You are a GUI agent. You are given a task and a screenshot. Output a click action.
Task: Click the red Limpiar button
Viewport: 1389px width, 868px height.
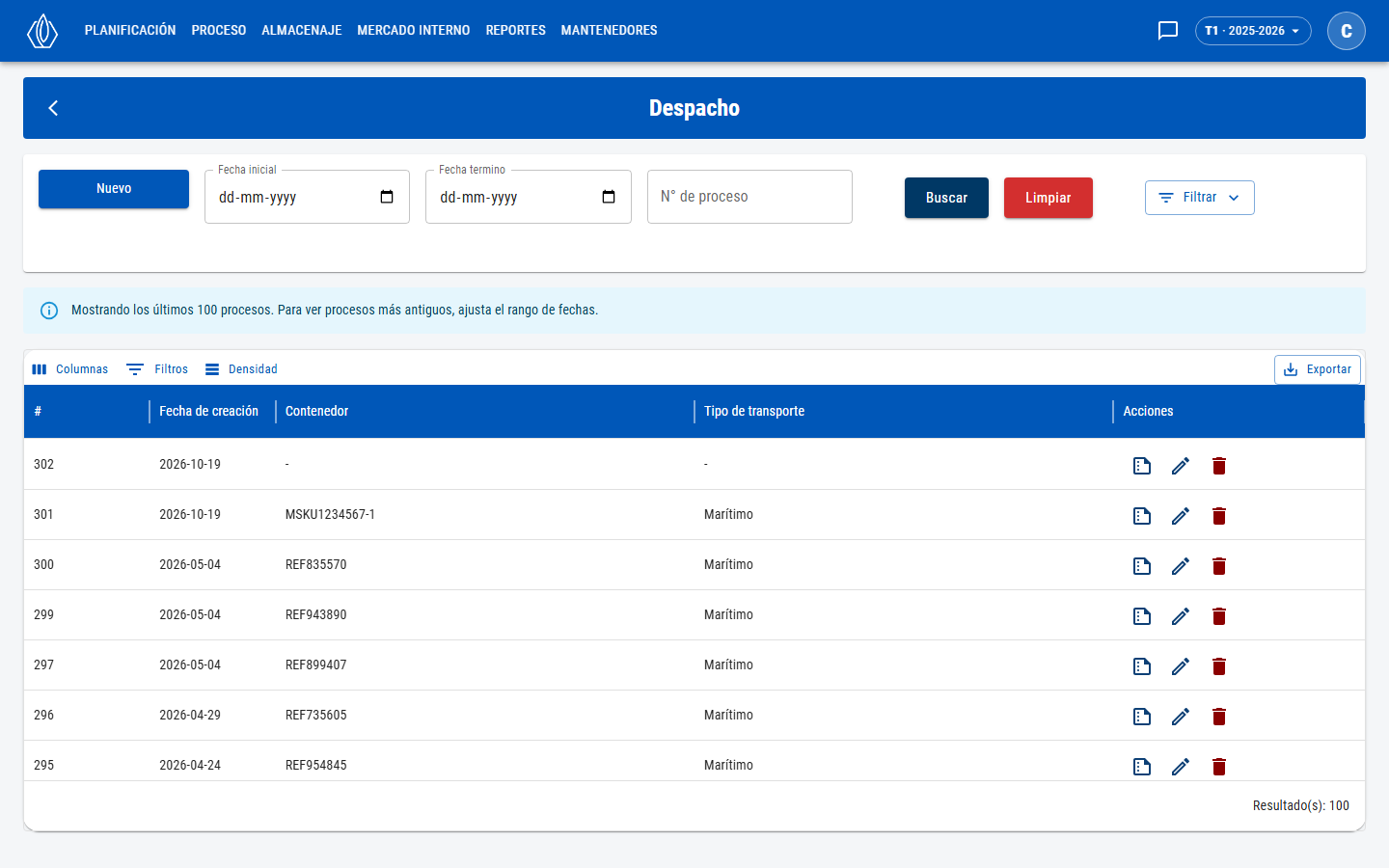[x=1049, y=198]
